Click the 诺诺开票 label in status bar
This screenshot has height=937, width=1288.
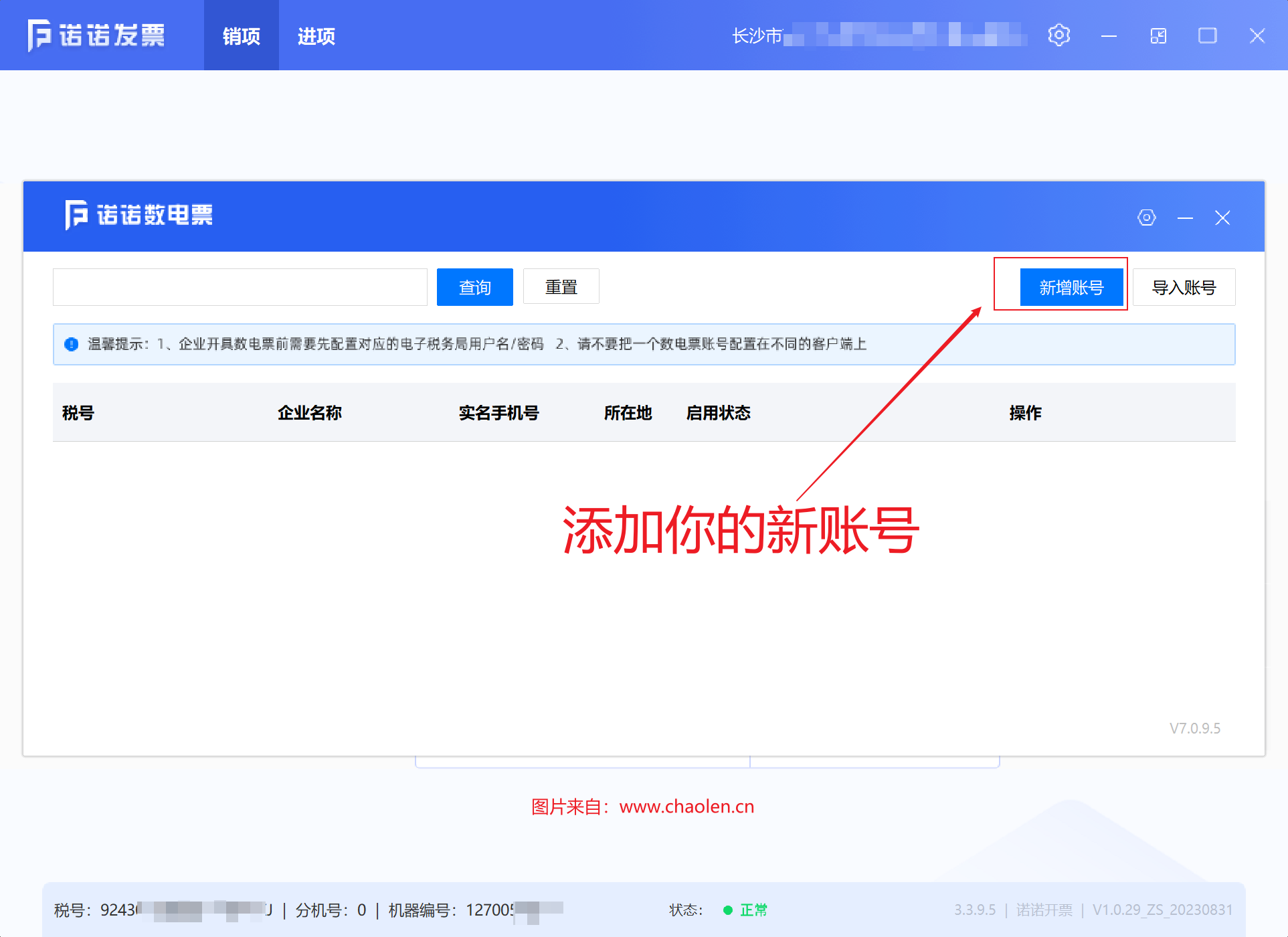click(1044, 910)
